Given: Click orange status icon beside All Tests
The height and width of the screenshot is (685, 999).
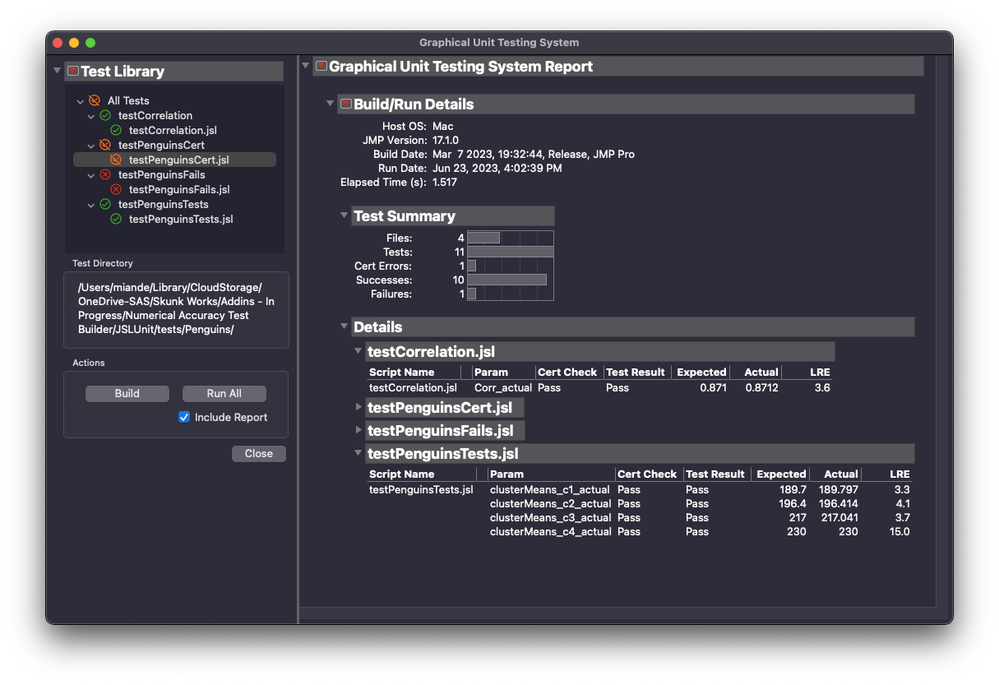Looking at the screenshot, I should 94,101.
